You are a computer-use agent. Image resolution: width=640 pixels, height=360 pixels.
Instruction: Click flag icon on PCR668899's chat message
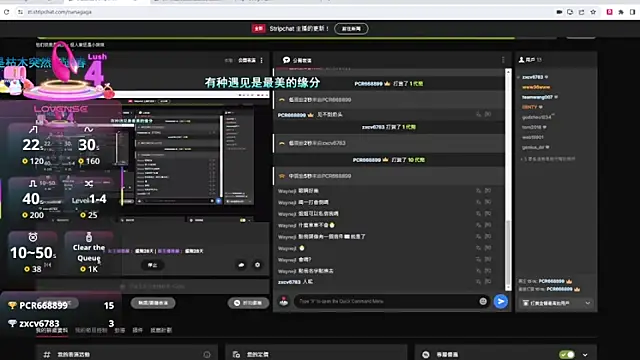488,115
